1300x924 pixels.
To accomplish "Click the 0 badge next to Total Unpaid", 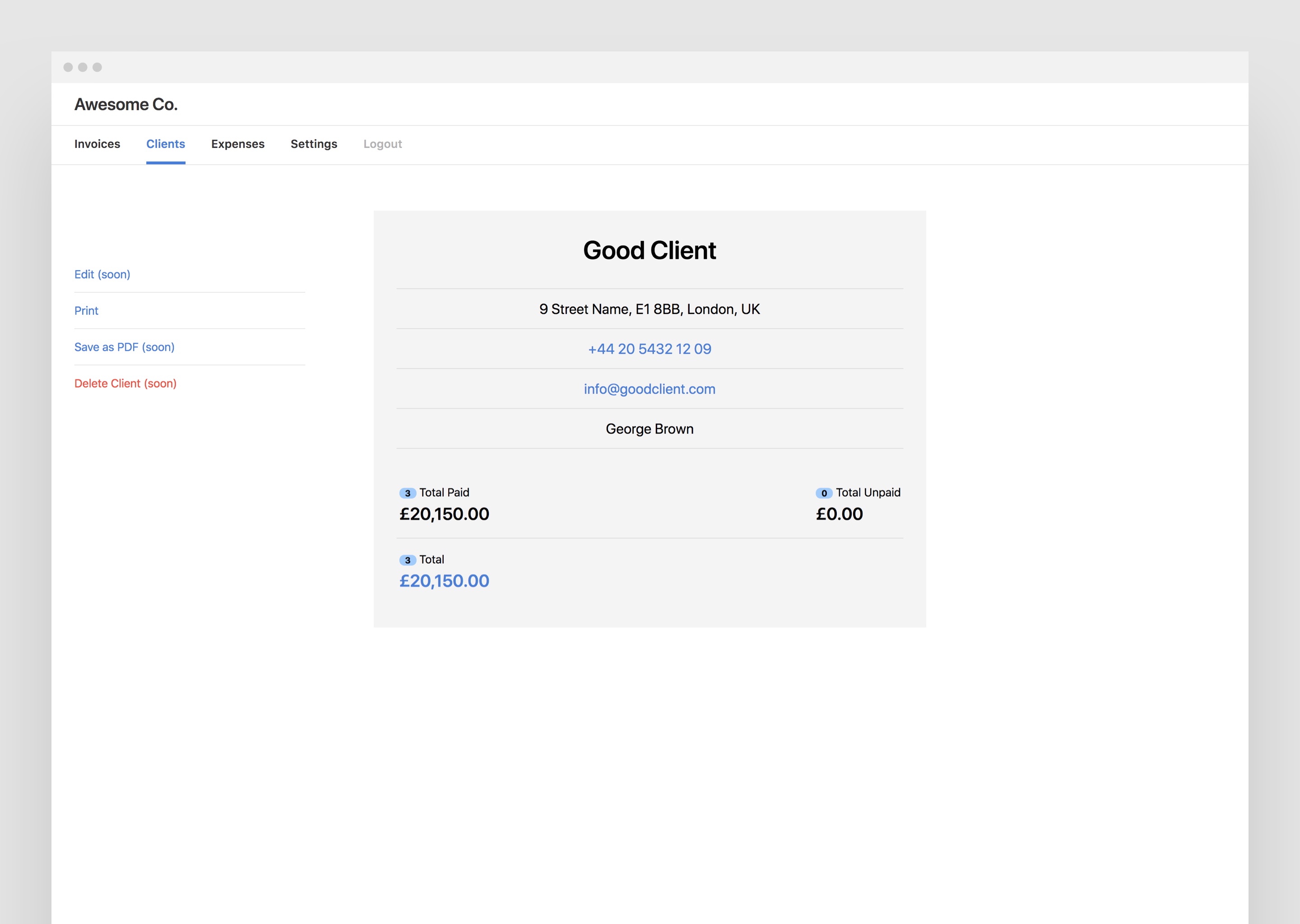I will pyautogui.click(x=824, y=493).
